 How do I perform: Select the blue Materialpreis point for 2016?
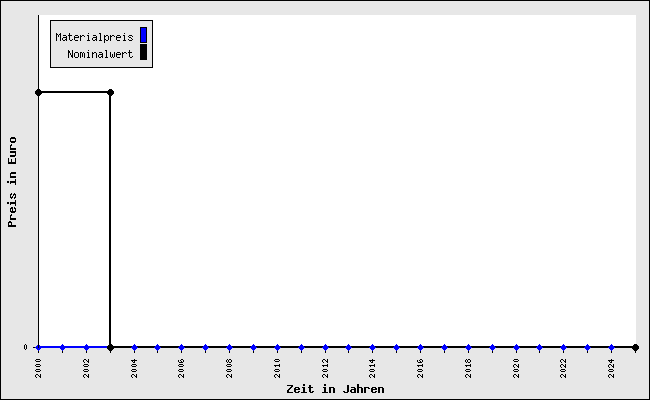(420, 347)
